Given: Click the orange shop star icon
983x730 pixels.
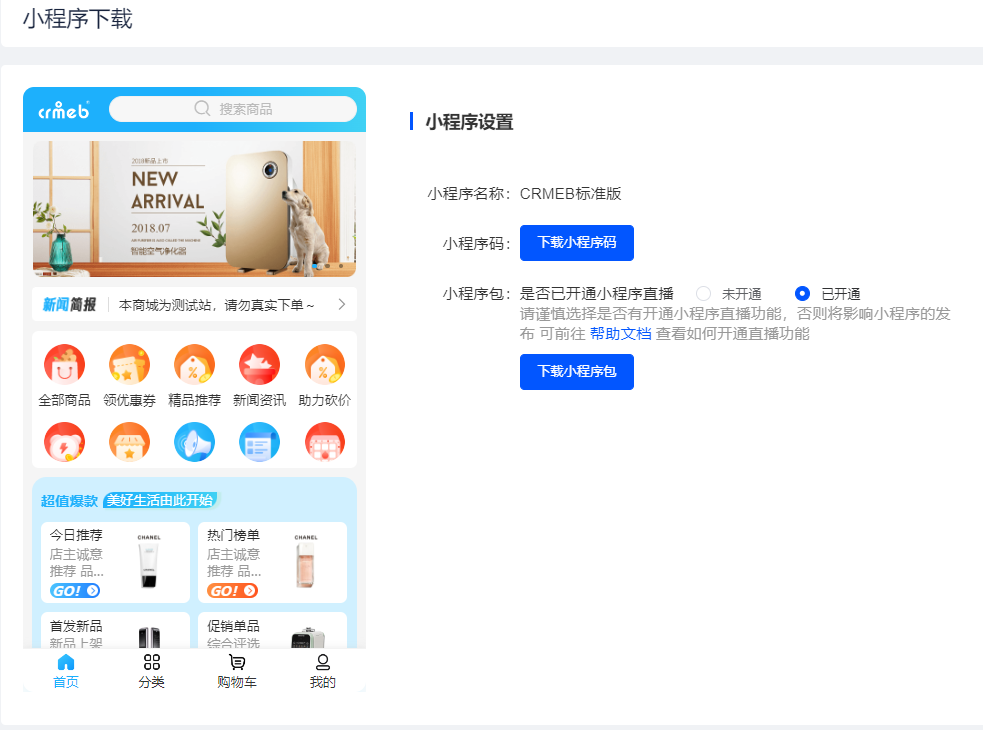Looking at the screenshot, I should (x=129, y=442).
